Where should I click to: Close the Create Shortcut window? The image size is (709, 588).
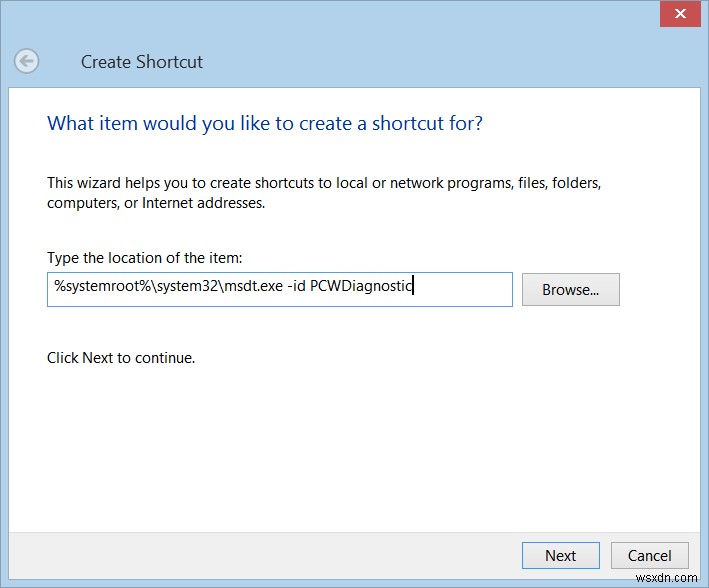click(x=681, y=14)
